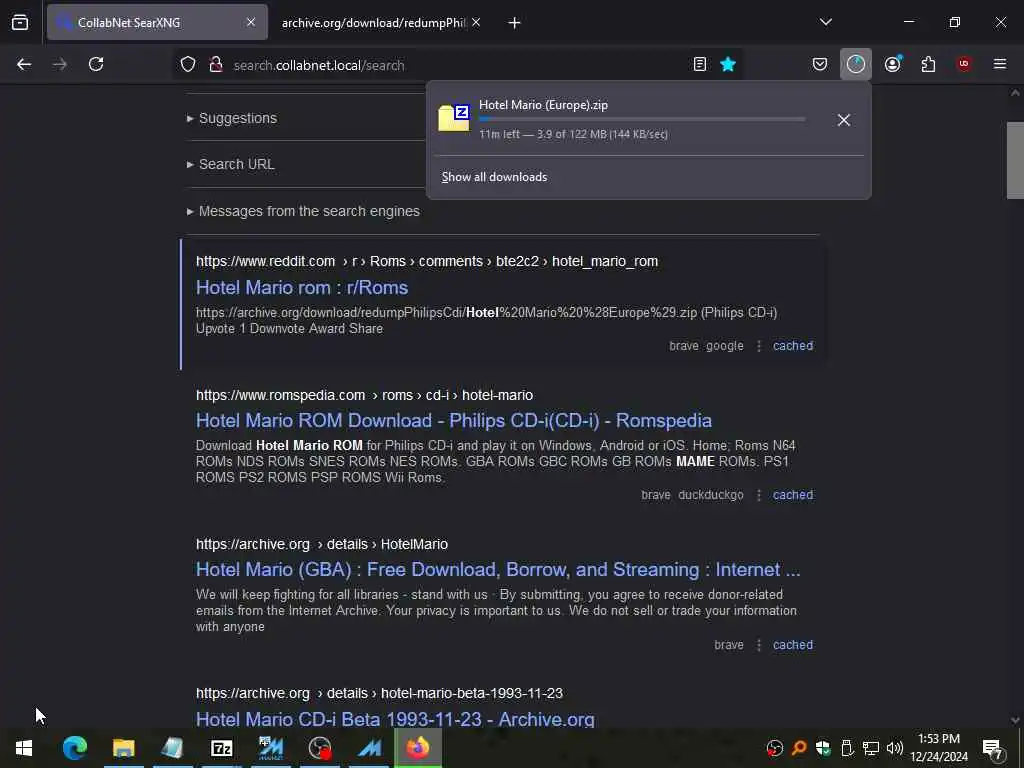Open the Firefox View tab list icon
1024x768 pixels.
pyautogui.click(x=20, y=22)
